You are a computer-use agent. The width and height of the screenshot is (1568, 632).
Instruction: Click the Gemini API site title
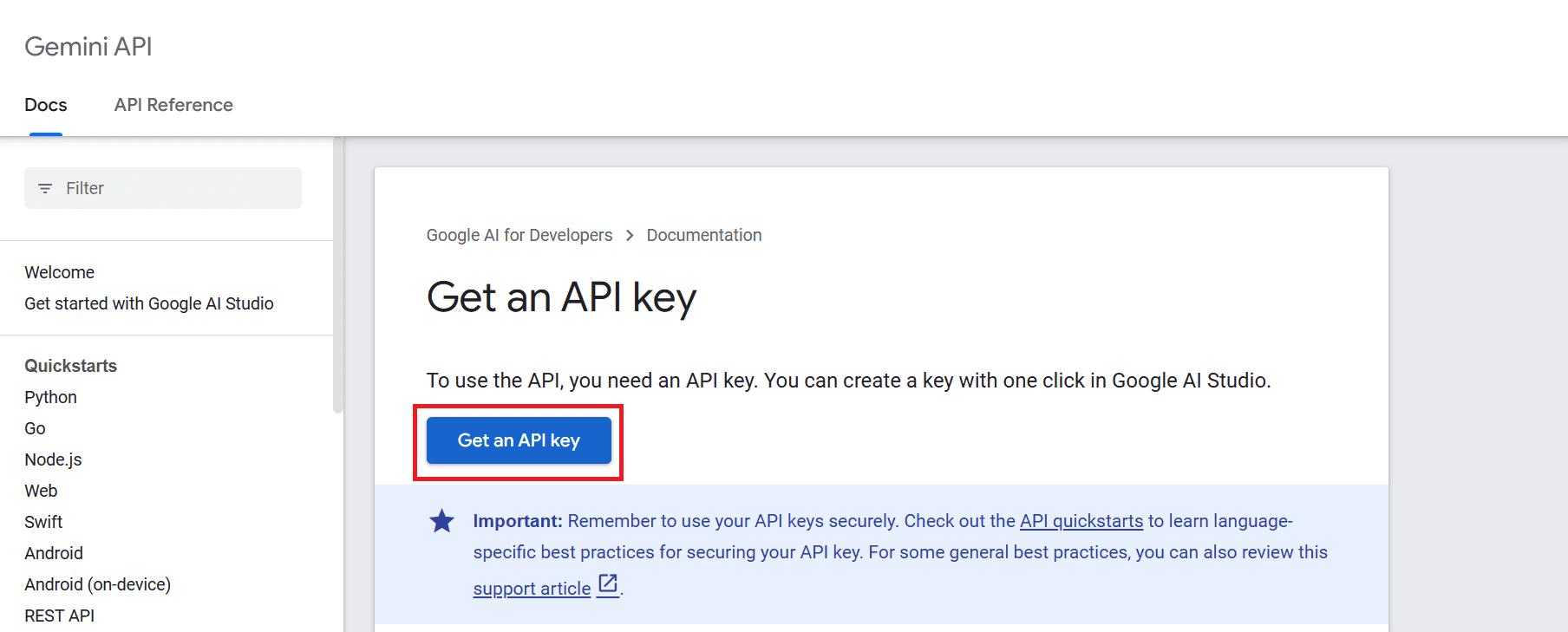click(x=88, y=47)
